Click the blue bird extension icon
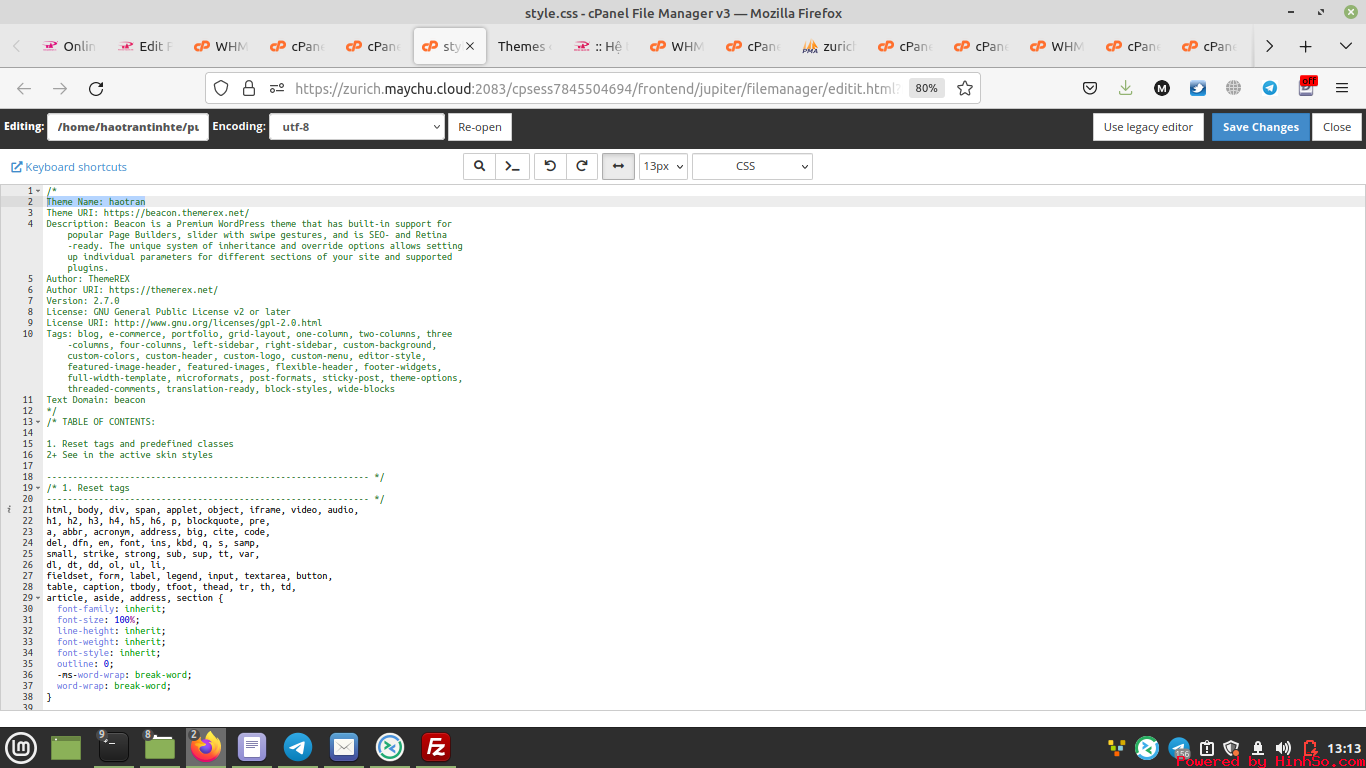The width and height of the screenshot is (1366, 768). tap(1198, 88)
